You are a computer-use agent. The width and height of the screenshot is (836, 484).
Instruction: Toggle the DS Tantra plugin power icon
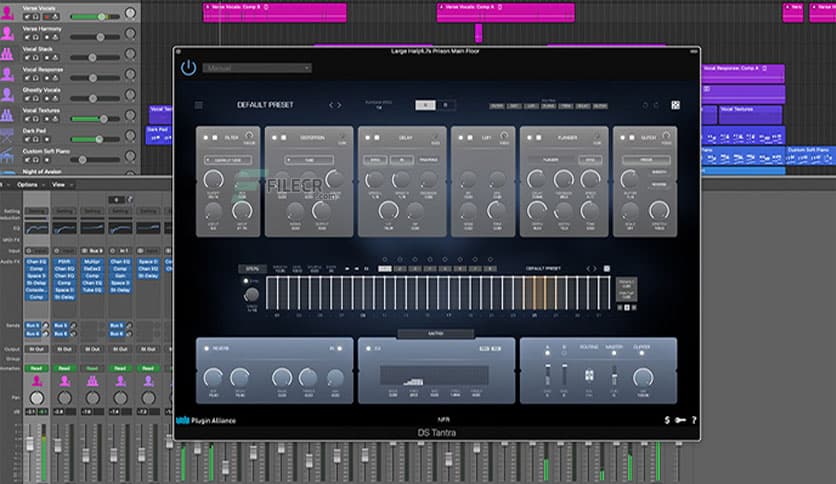point(188,68)
